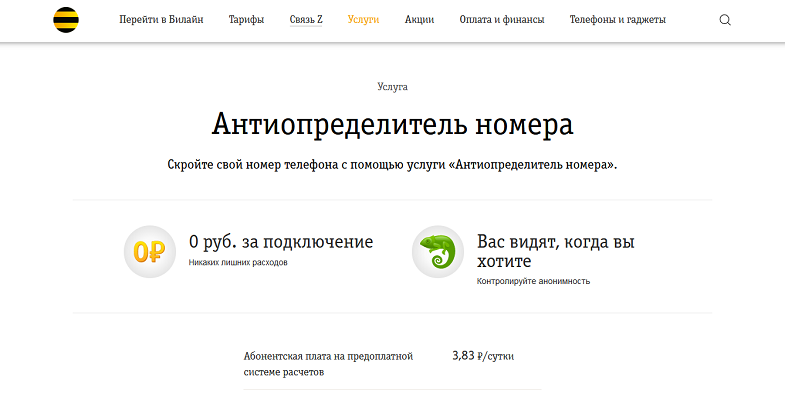This screenshot has width=785, height=397.
Task: Click subtitle 'Скройте свой номер телефона...'
Action: click(x=392, y=165)
